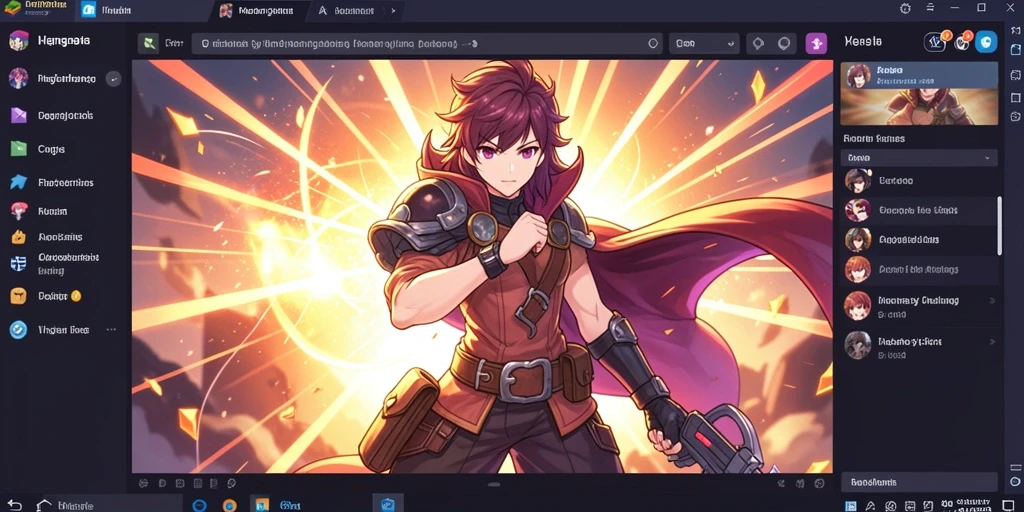Click the slider handle below the main artwork
Image resolution: width=1024 pixels, height=512 pixels.
(494, 484)
